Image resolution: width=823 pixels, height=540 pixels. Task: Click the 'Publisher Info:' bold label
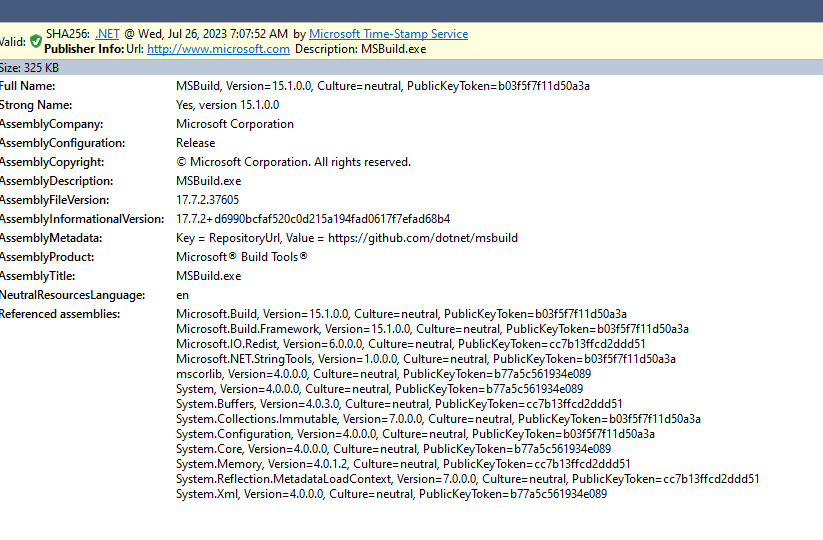84,49
